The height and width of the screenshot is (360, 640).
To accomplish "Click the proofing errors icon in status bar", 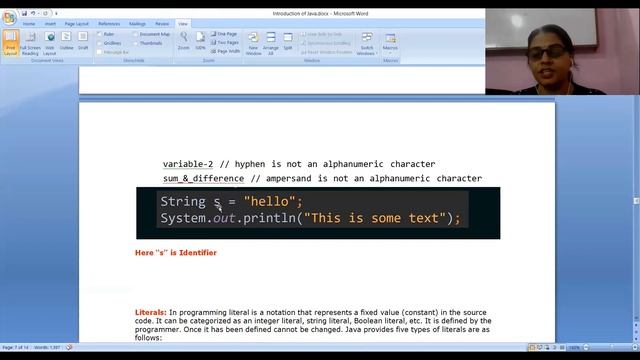I will point(69,347).
